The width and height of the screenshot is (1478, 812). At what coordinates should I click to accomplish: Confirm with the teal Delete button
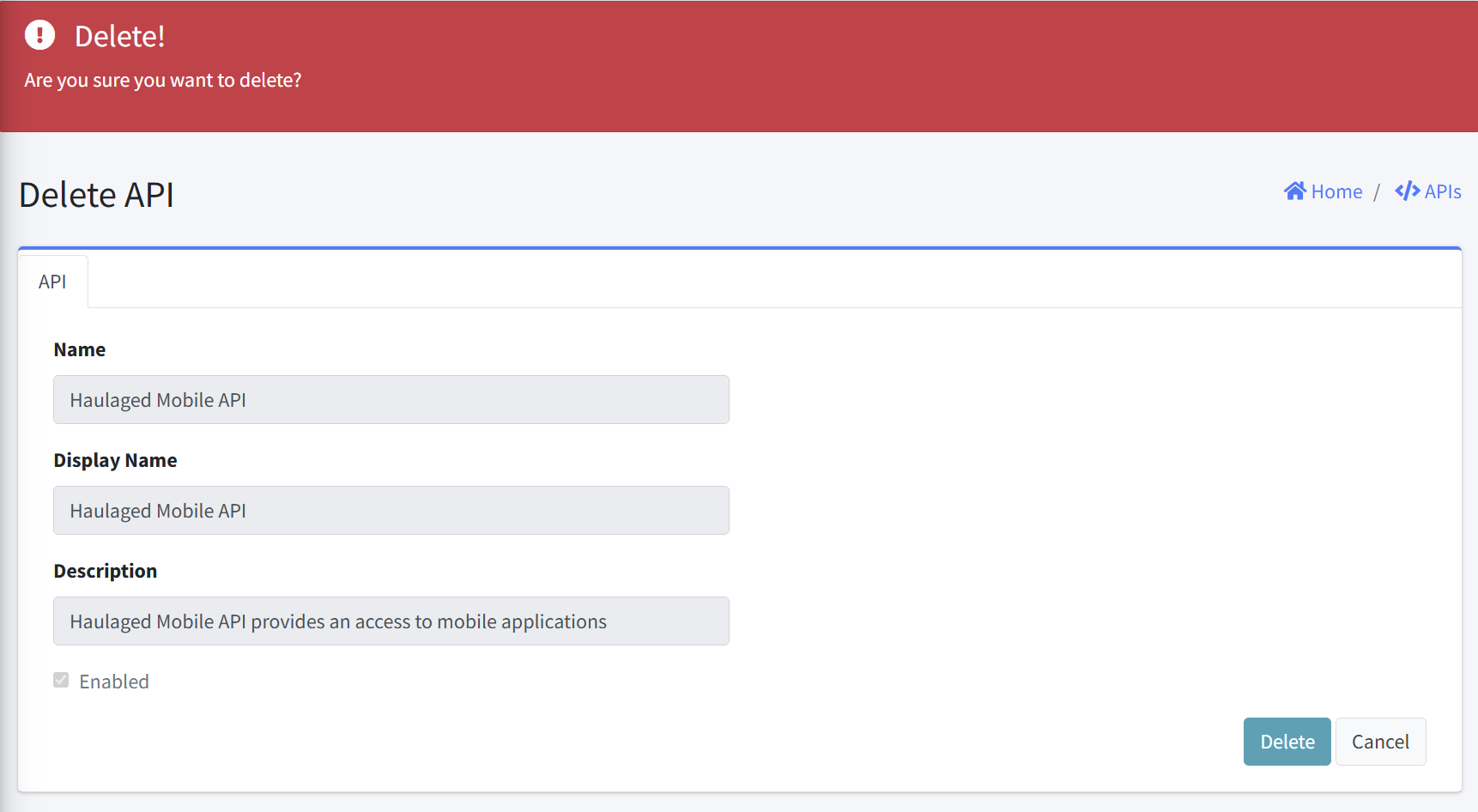pyautogui.click(x=1287, y=742)
